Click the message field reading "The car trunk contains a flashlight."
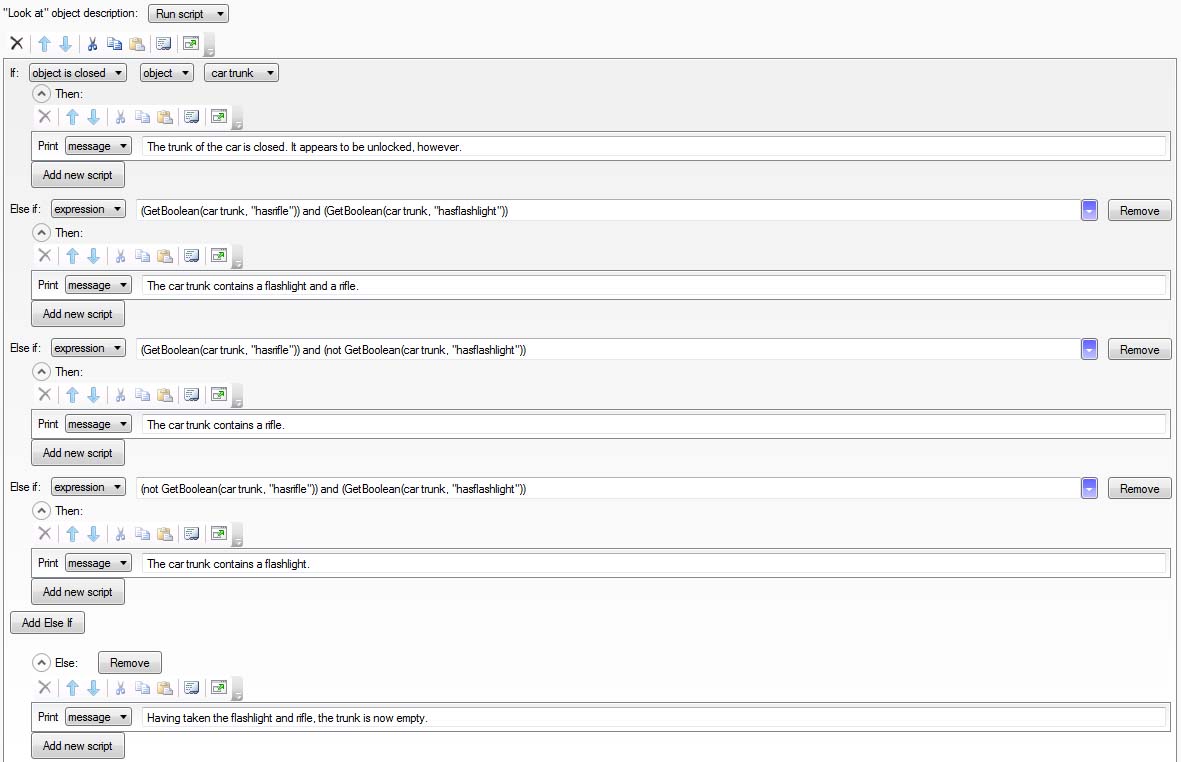The image size is (1181, 762). (x=654, y=564)
